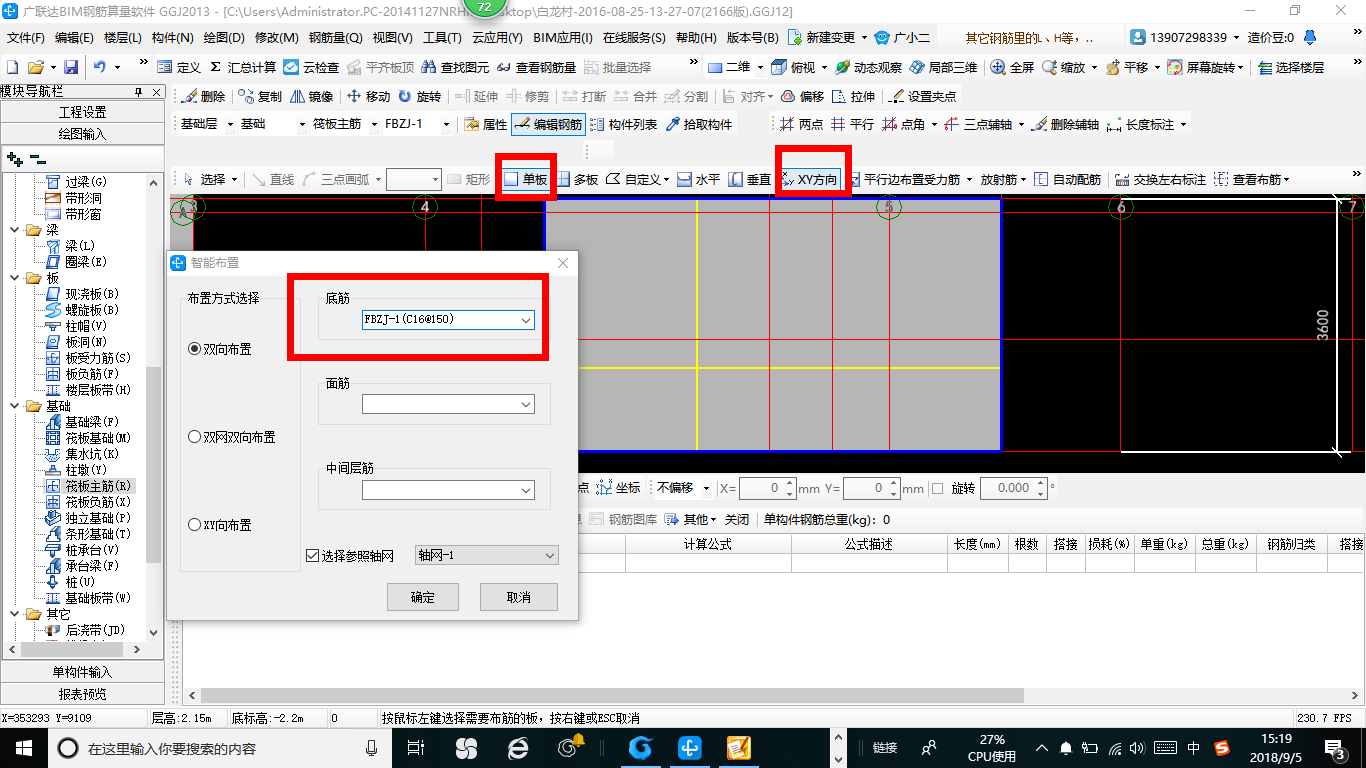This screenshot has width=1366, height=768.
Task: Select the 动态观察 orbit tool
Action: [869, 67]
